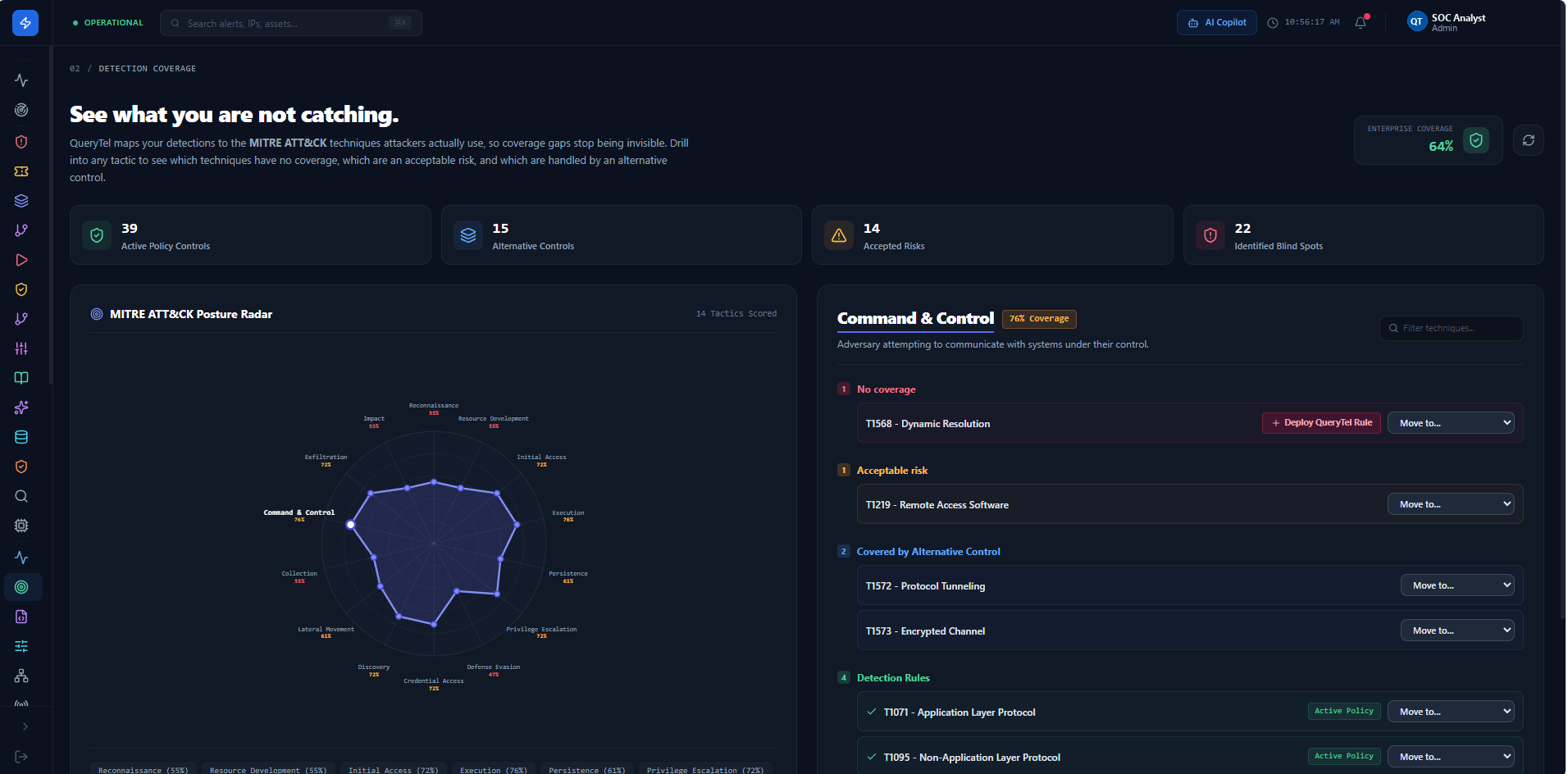Viewport: 1568px width, 774px height.
Task: Select the Persistence (61%) tactic chip
Action: (587, 769)
